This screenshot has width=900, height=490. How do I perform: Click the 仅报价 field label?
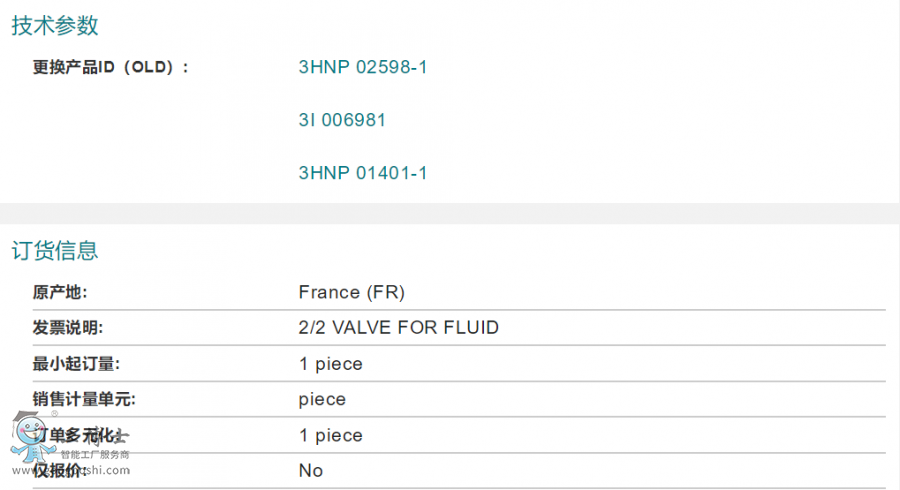[x=60, y=471]
